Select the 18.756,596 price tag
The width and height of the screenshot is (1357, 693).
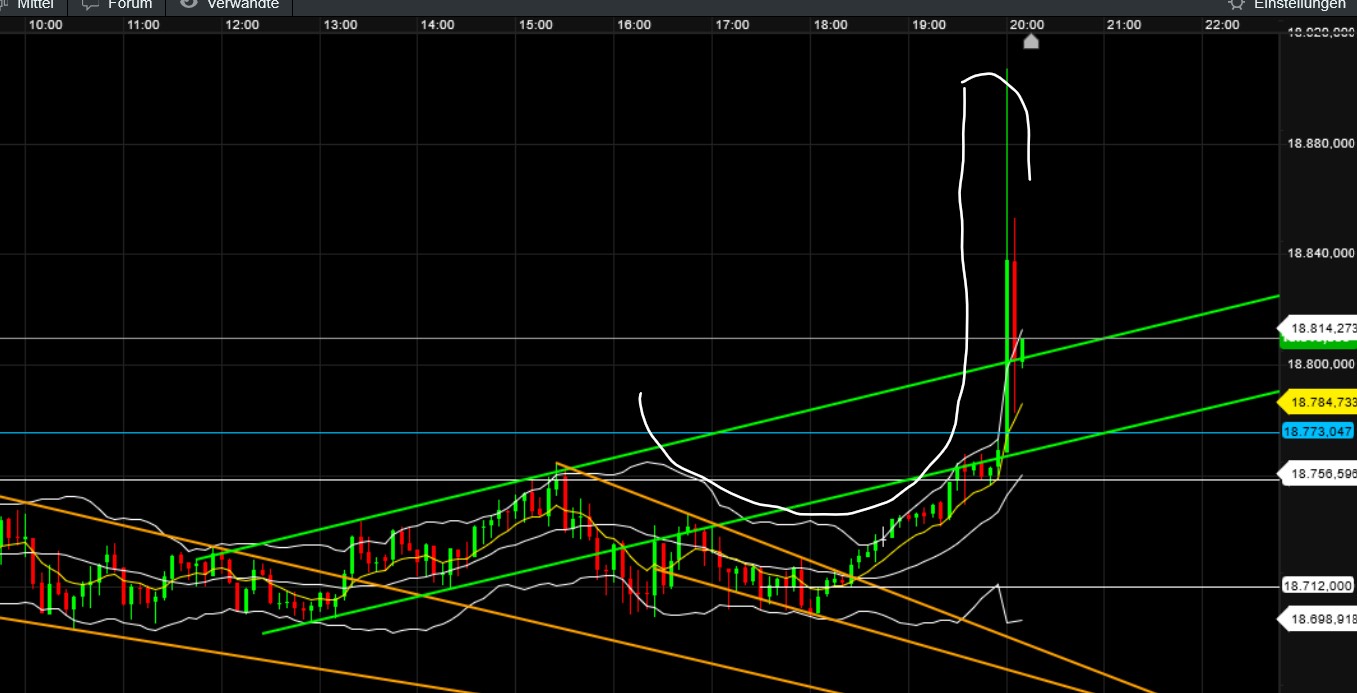click(1317, 473)
